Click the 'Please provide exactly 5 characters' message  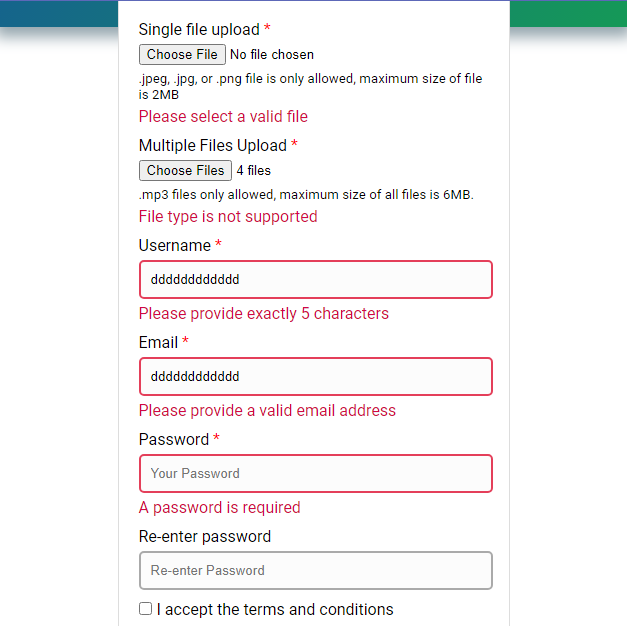click(x=264, y=314)
